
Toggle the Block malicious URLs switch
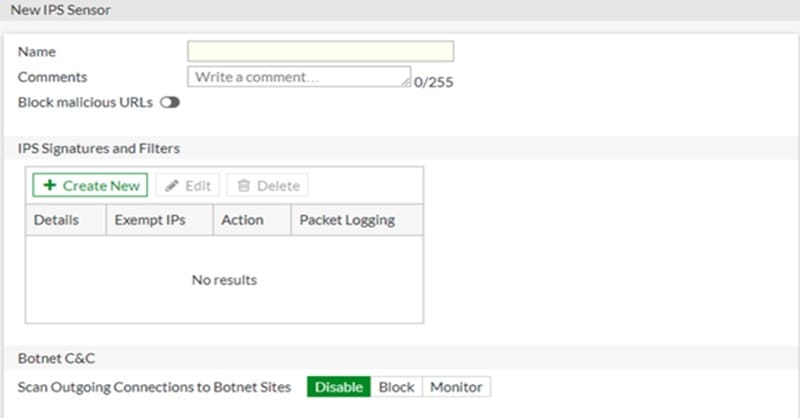[170, 103]
